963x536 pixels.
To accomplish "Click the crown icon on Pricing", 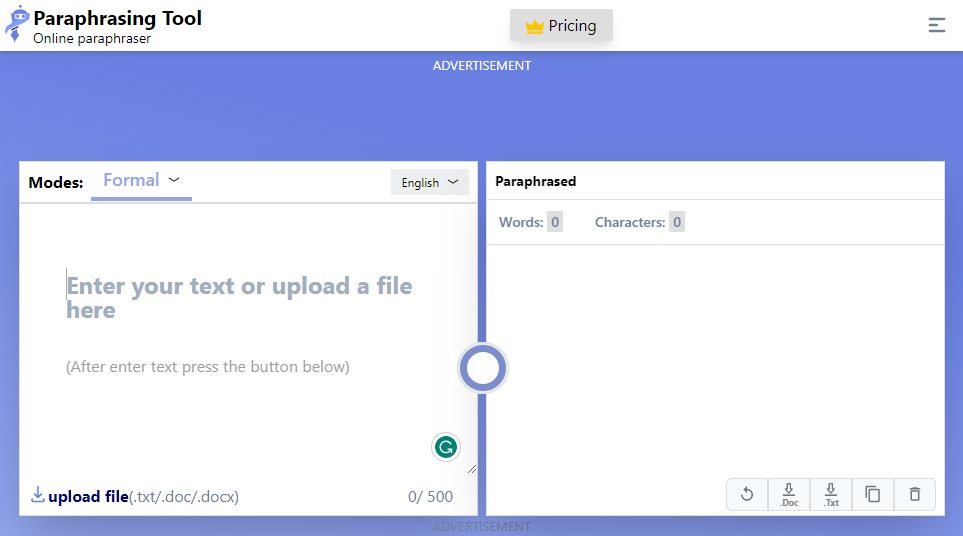I will pos(534,27).
